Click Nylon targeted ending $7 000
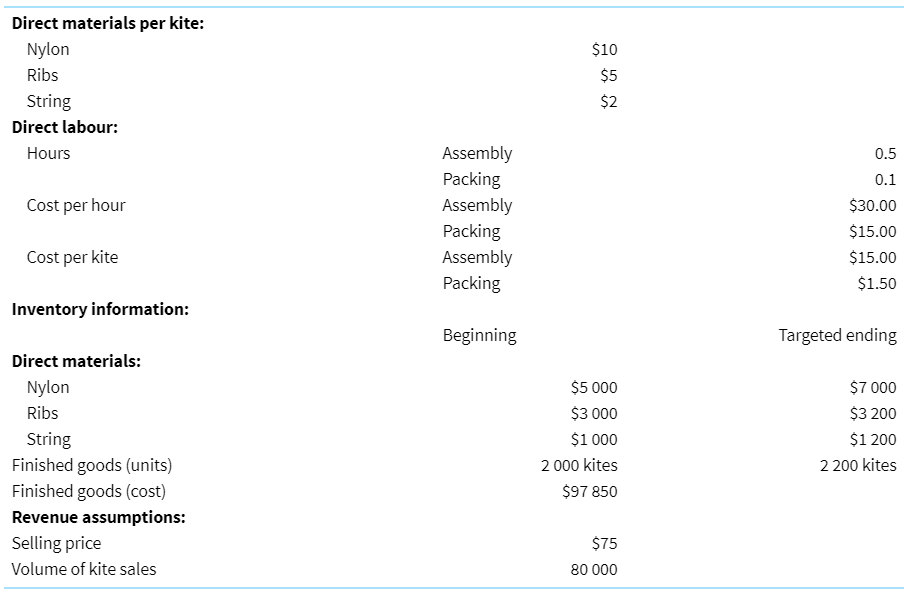This screenshot has width=914, height=596. 873,387
